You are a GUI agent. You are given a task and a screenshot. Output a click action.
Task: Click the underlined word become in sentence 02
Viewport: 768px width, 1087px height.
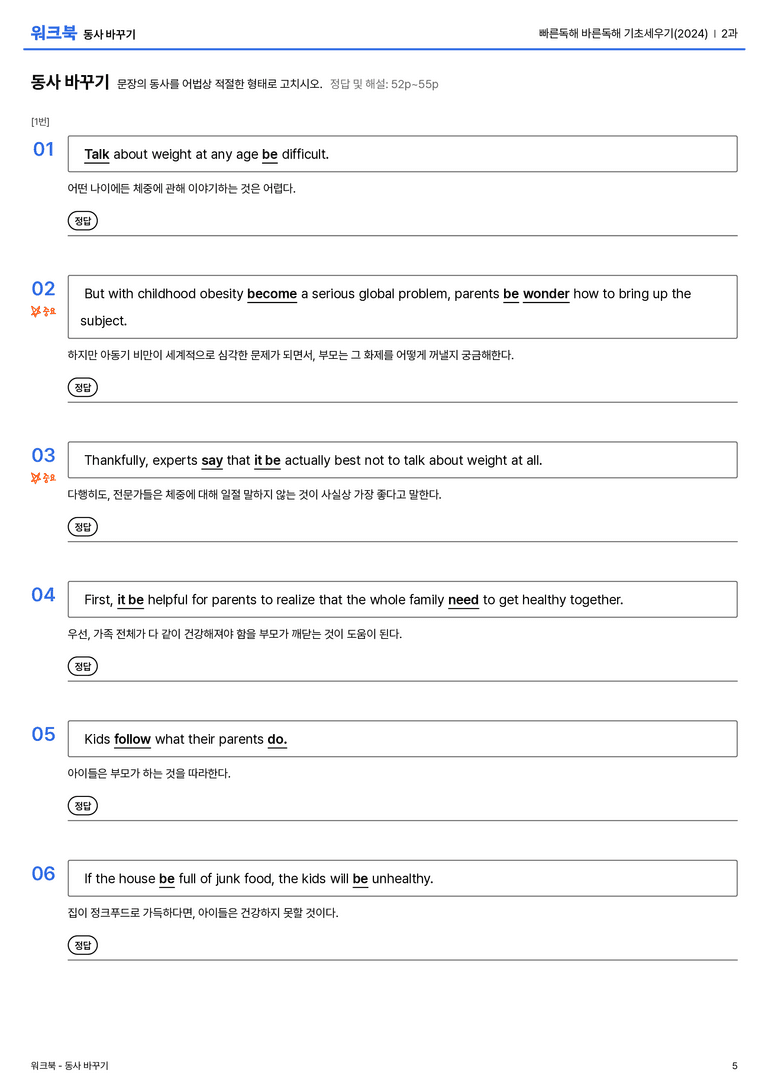point(272,294)
